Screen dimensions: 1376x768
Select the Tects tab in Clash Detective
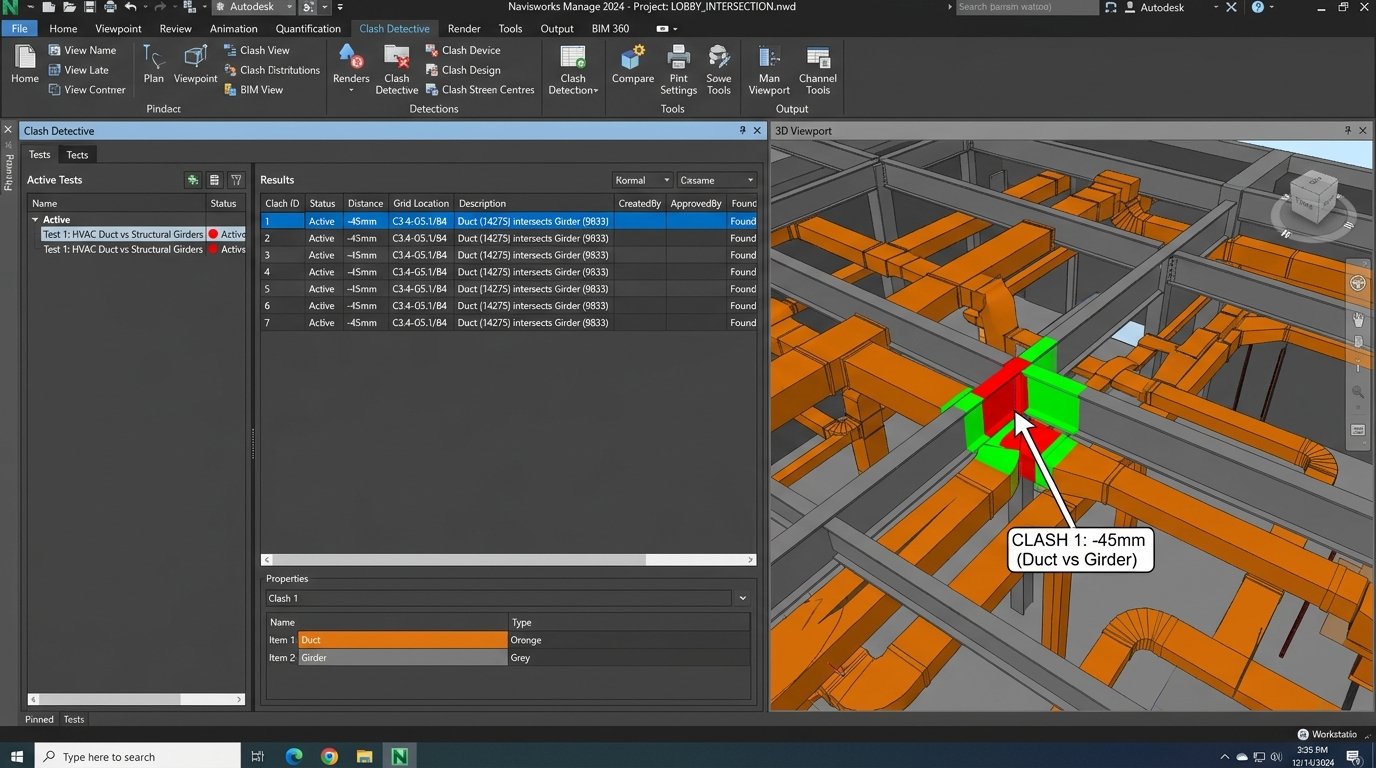pos(77,155)
